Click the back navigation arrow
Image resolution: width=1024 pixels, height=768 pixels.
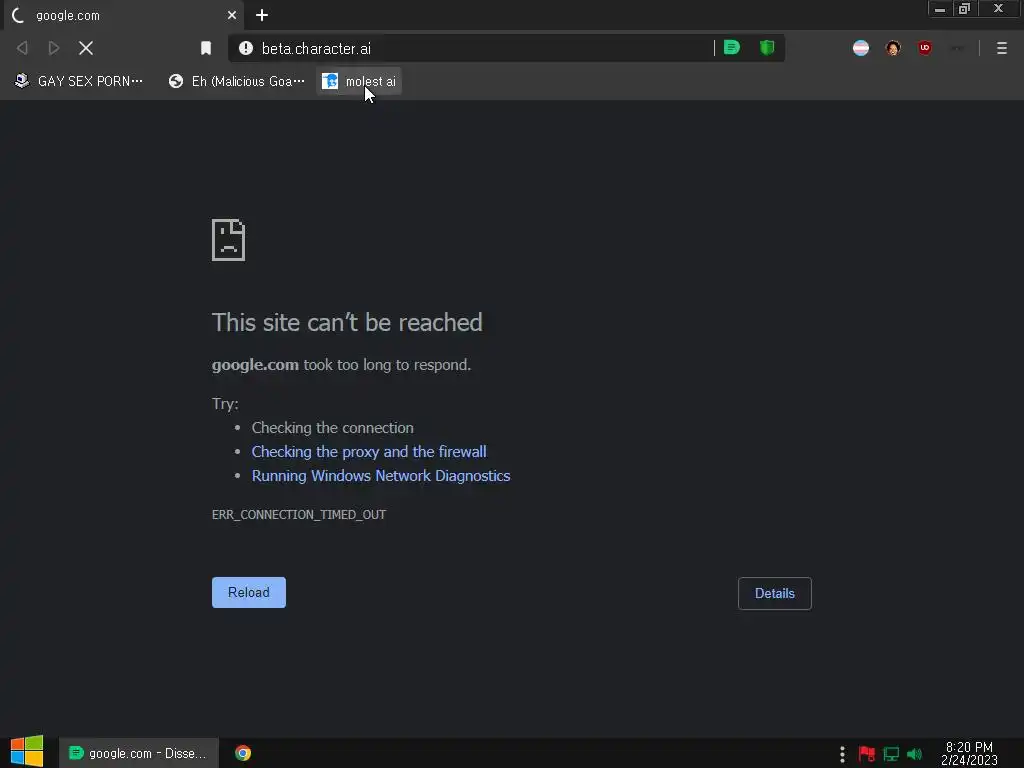point(22,48)
